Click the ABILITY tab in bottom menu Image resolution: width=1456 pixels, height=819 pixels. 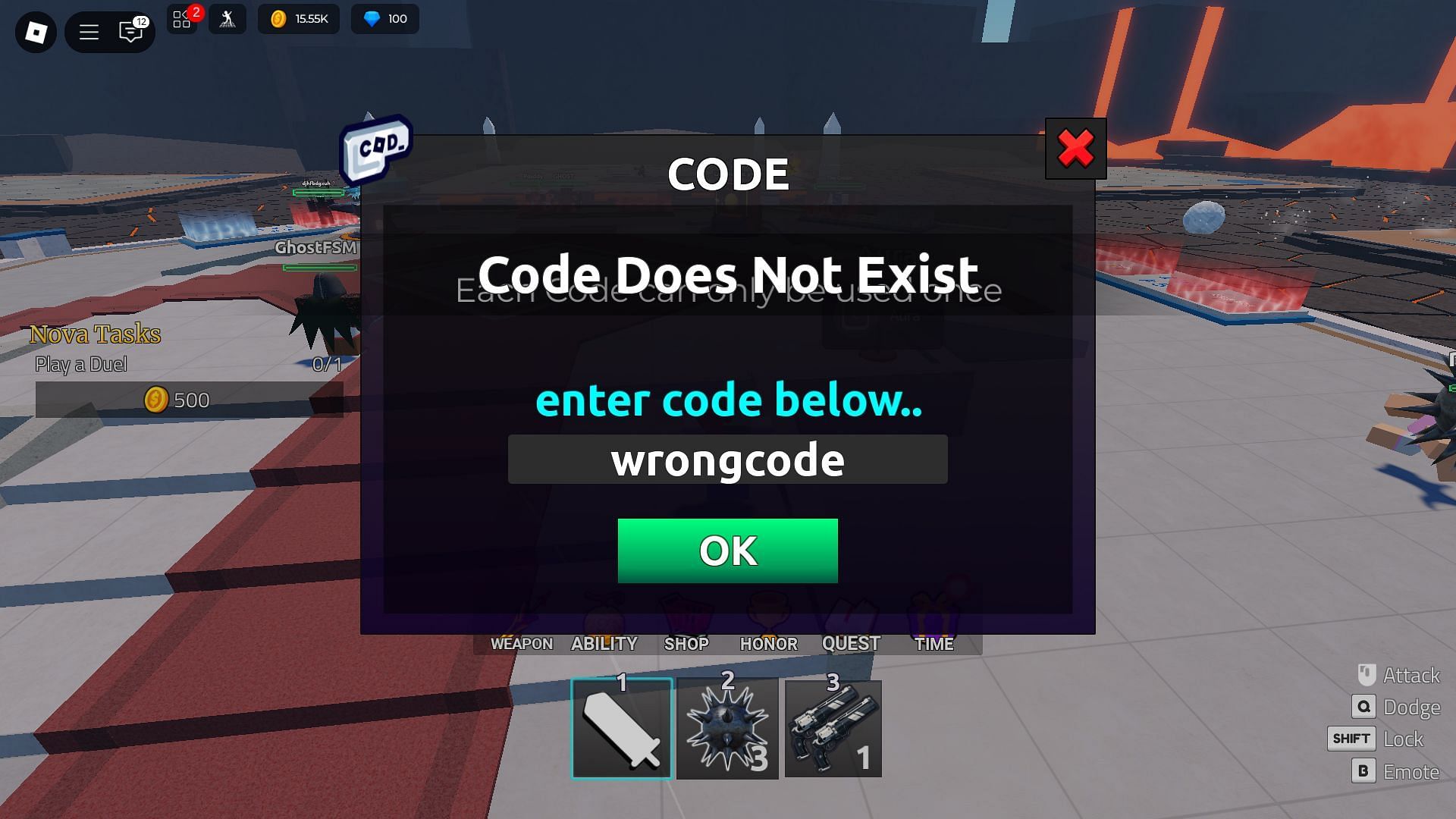coord(603,643)
